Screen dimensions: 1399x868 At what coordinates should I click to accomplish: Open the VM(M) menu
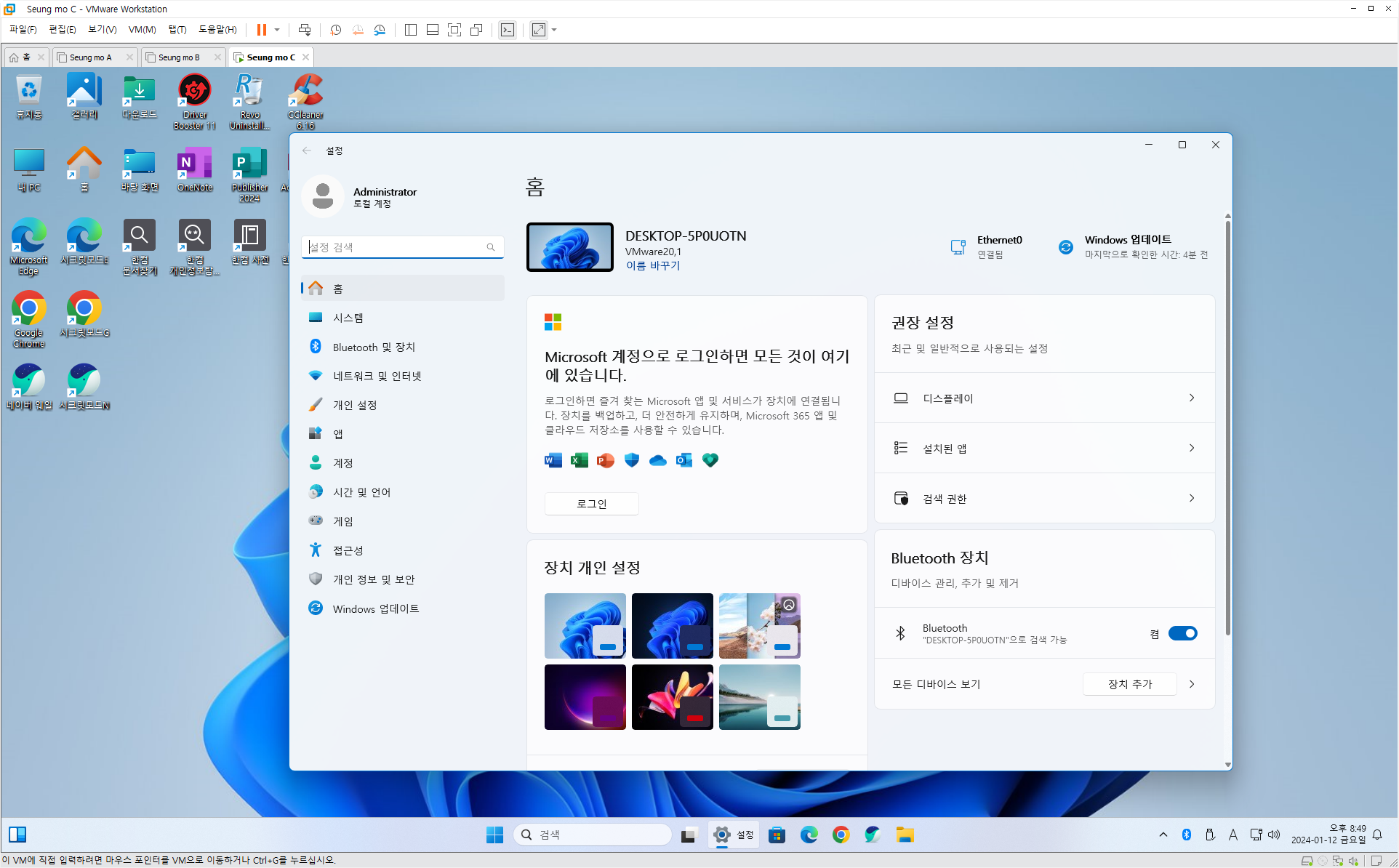coord(142,30)
